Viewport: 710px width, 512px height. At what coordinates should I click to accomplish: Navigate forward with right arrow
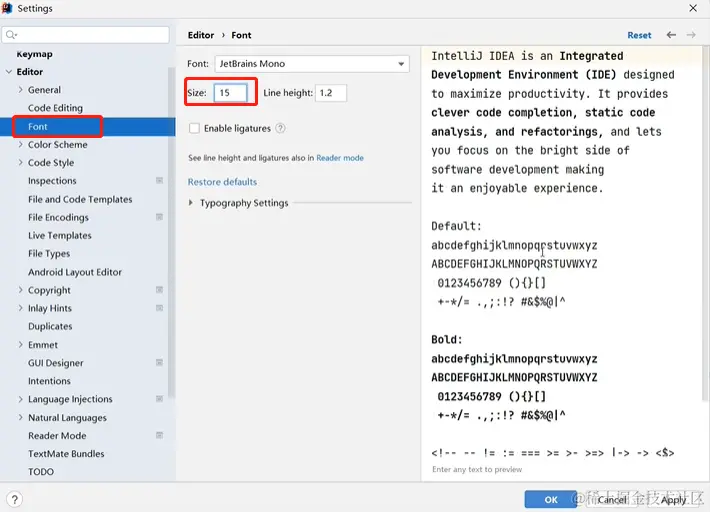pos(691,35)
